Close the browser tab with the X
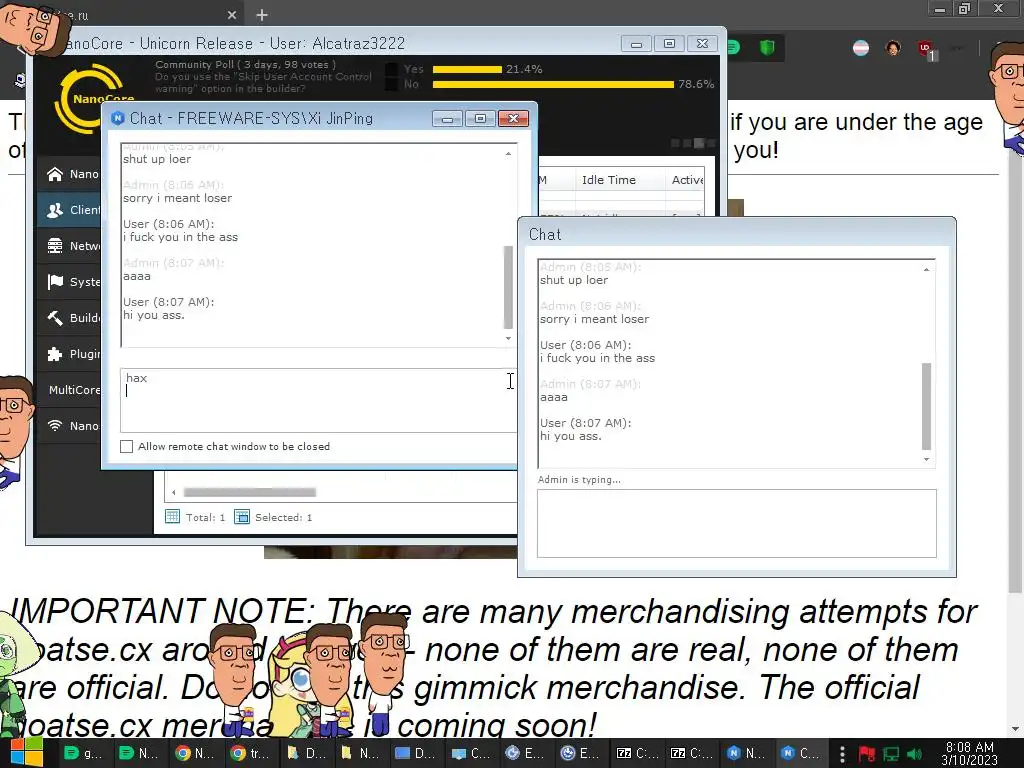 [232, 14]
